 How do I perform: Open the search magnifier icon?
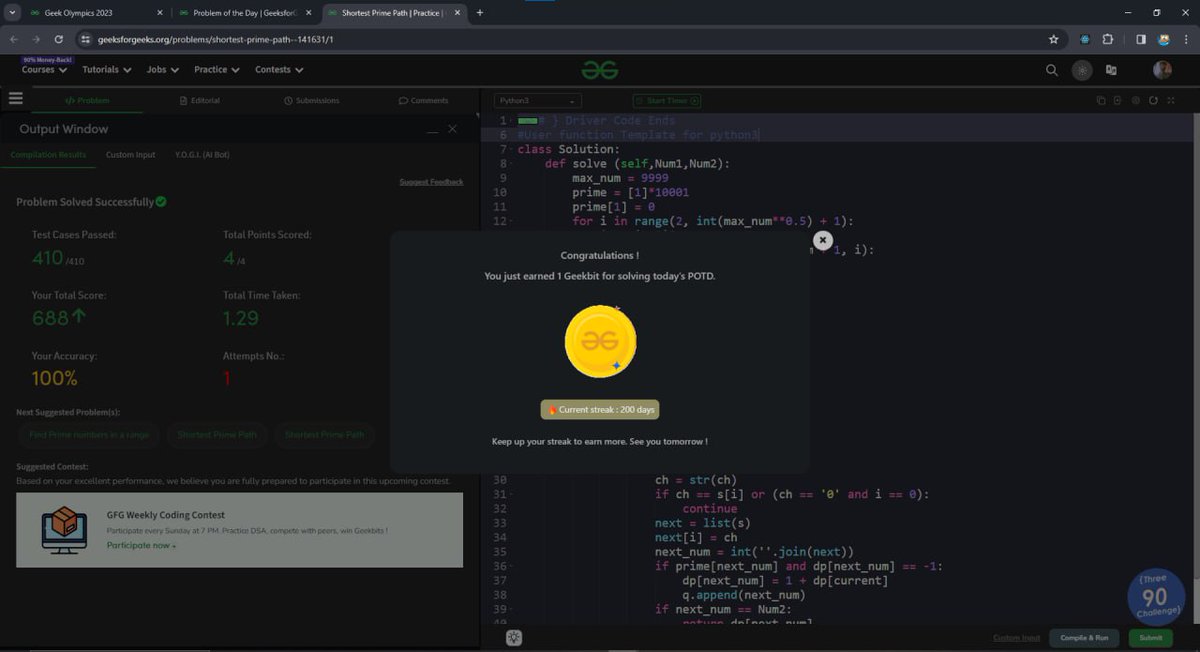[1051, 70]
